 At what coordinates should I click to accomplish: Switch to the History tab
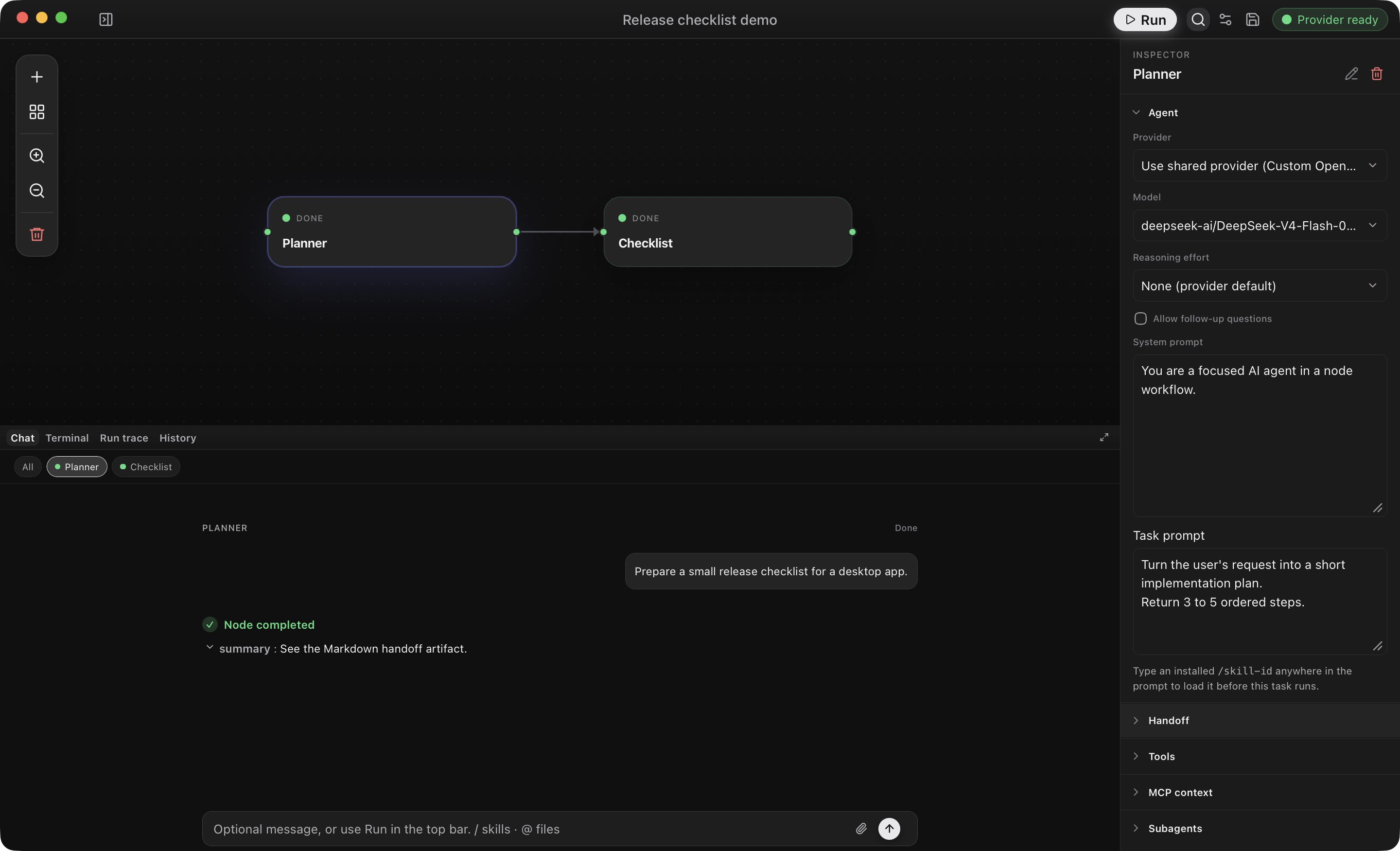tap(177, 438)
